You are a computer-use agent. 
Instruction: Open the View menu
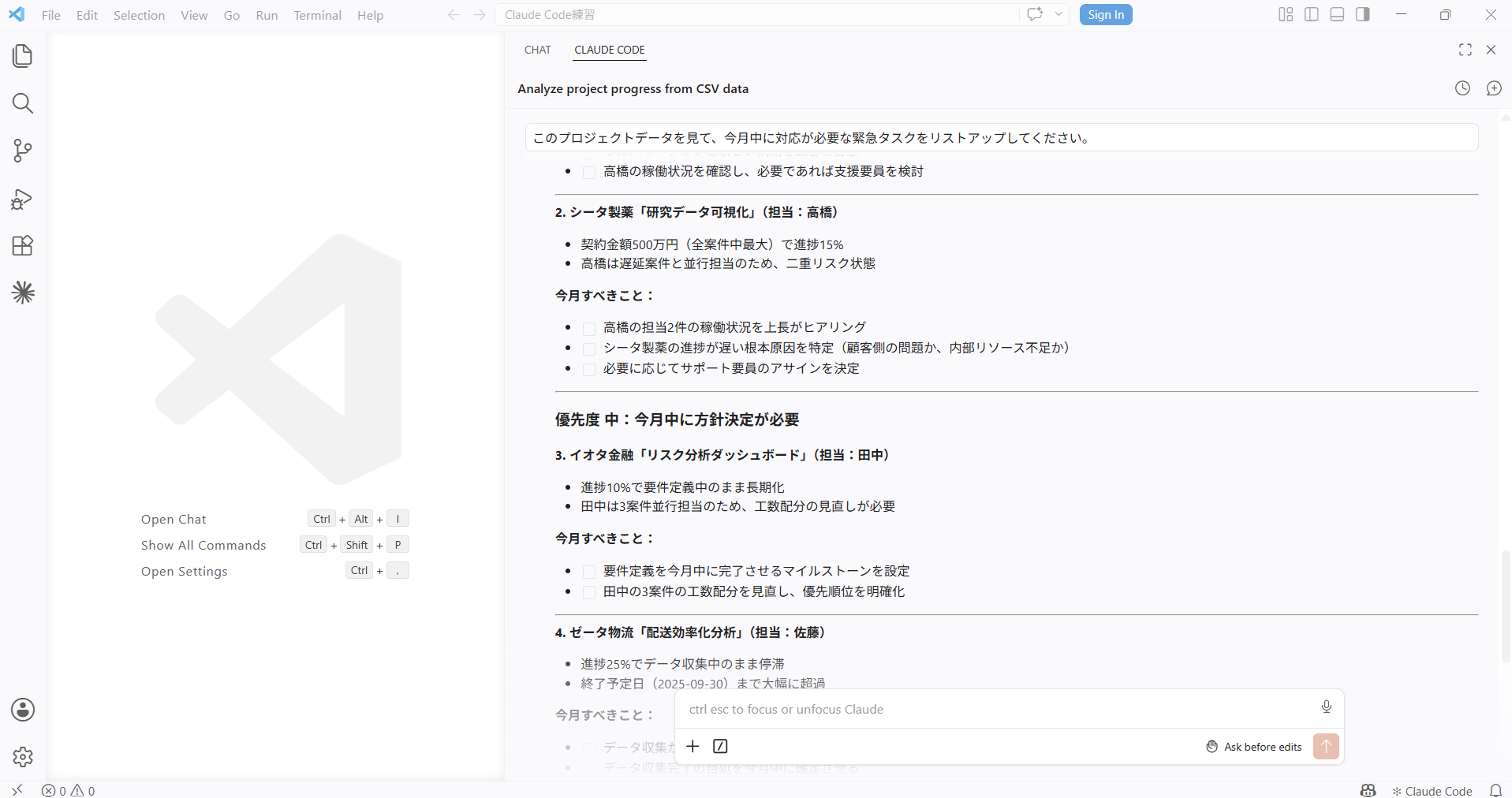(x=194, y=15)
